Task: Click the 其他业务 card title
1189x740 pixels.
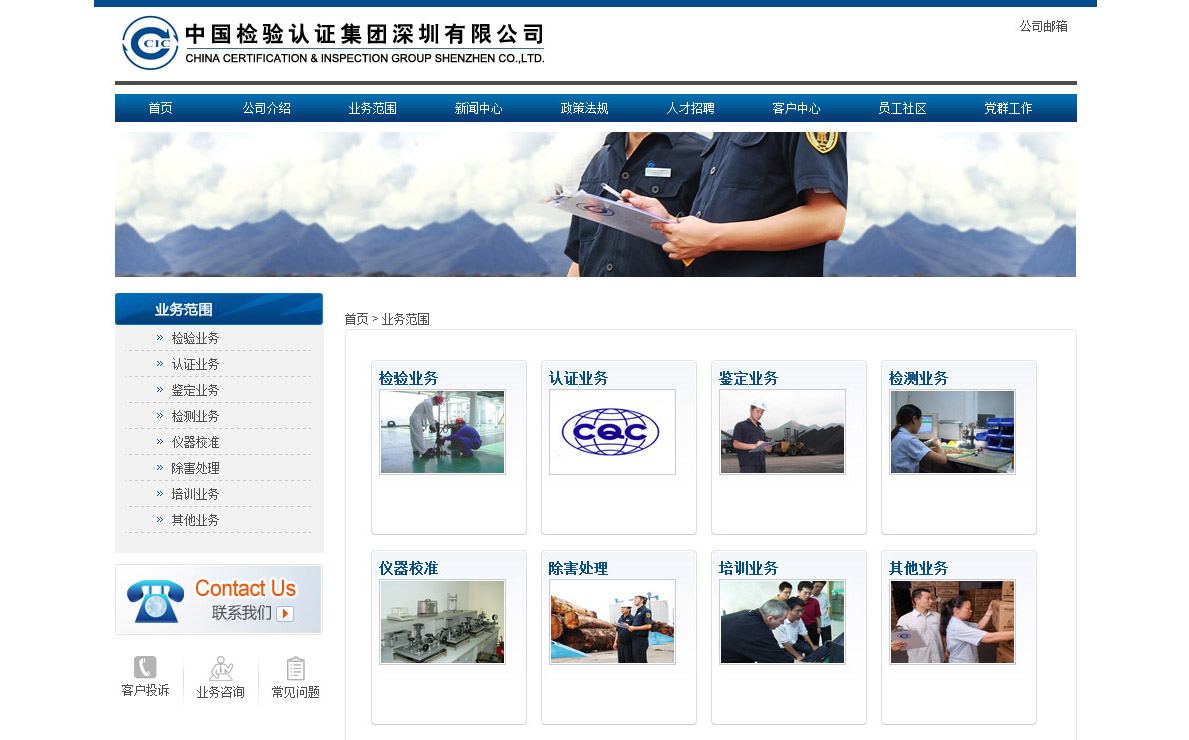Action: (x=918, y=568)
